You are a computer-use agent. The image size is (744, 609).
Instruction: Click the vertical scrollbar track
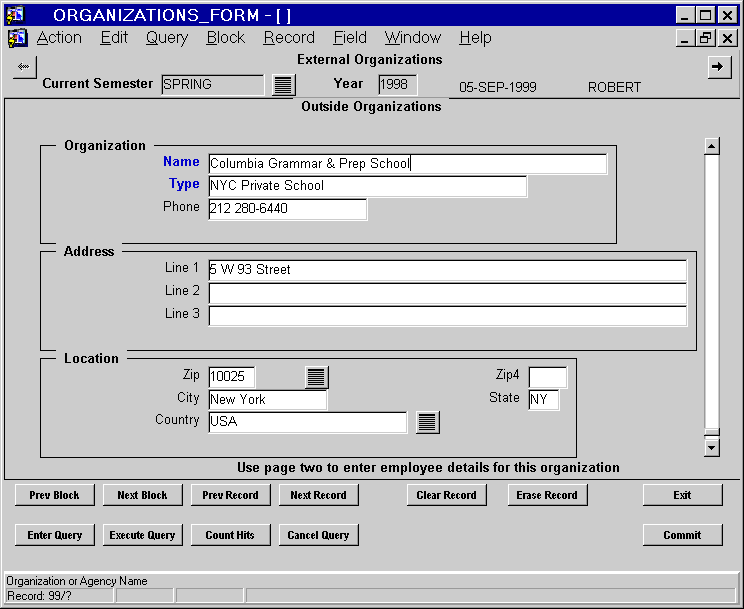(712, 292)
